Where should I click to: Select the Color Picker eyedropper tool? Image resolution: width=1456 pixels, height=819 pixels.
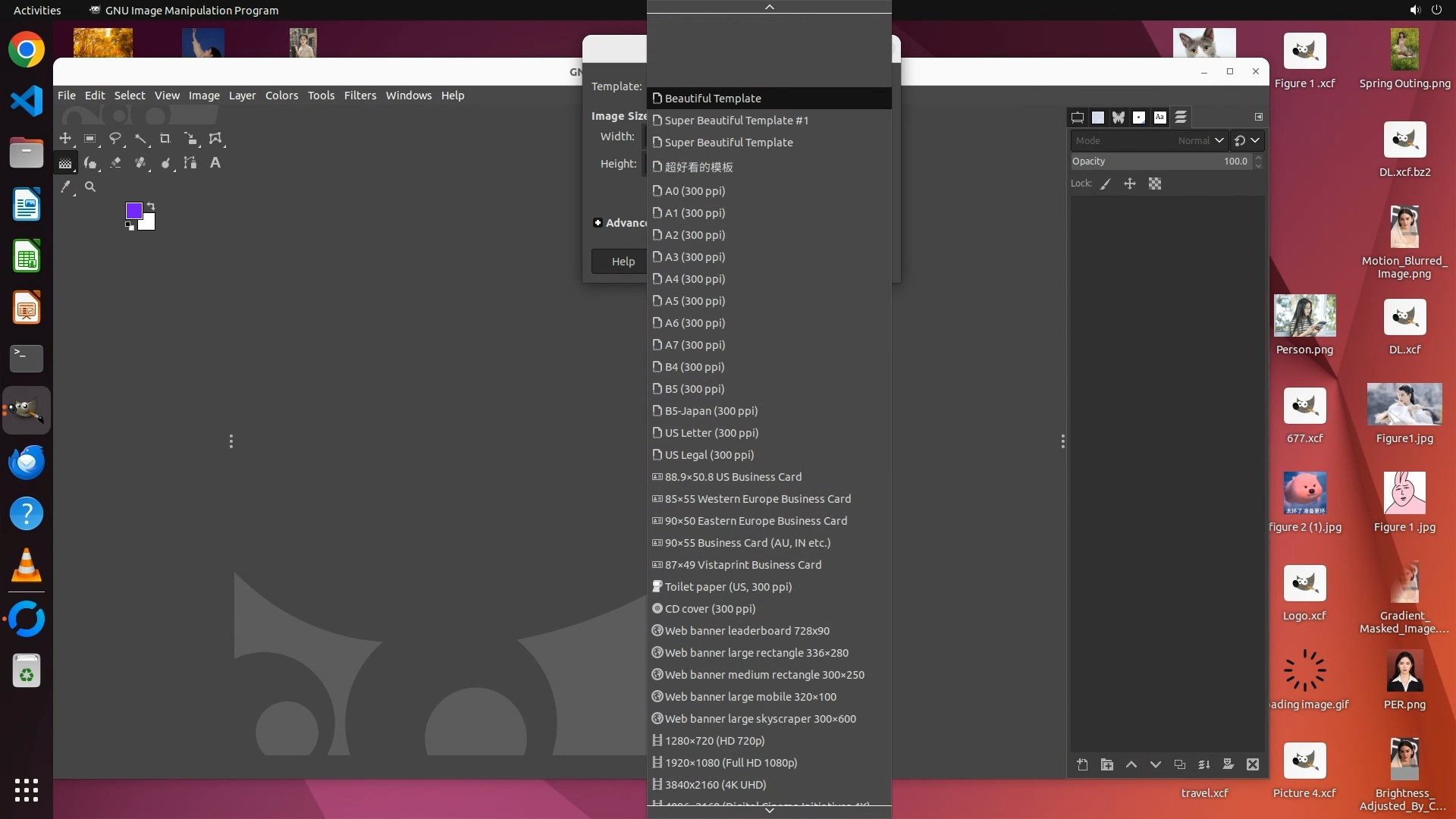[66, 187]
